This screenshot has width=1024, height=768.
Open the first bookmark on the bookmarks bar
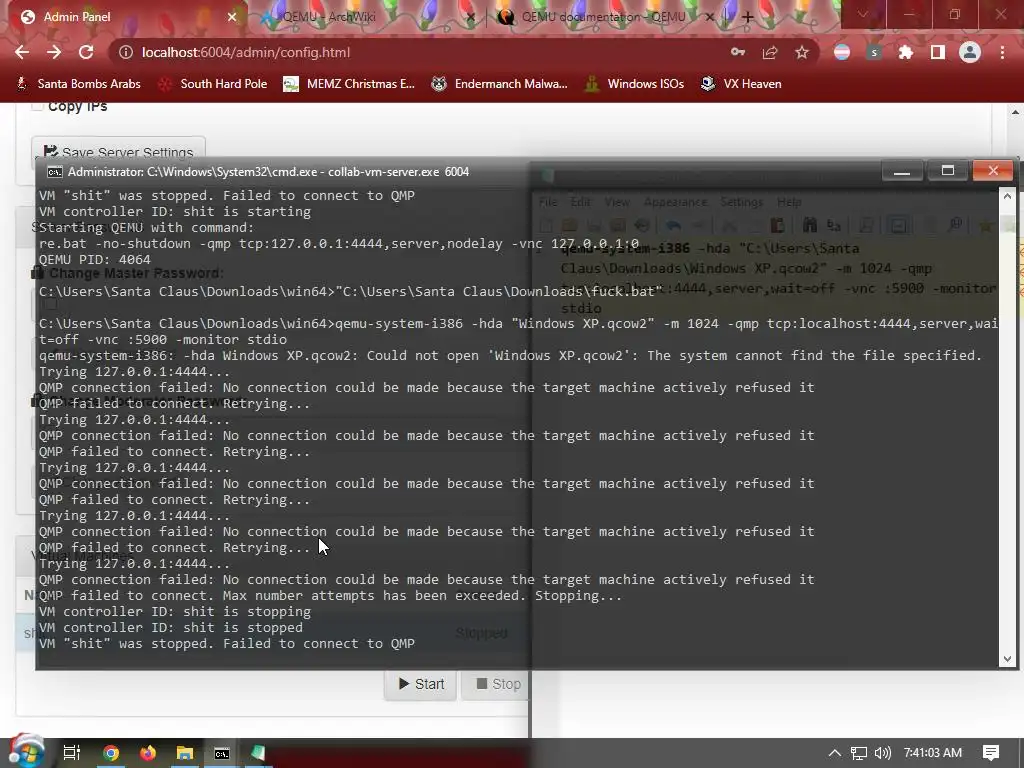point(78,84)
